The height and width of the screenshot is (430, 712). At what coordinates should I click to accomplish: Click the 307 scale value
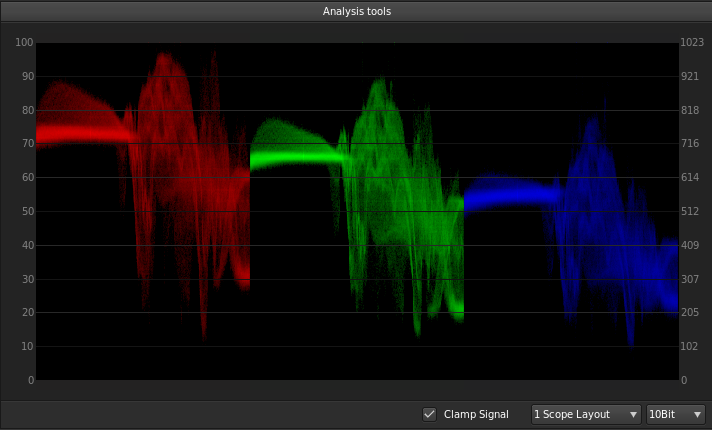(x=690, y=279)
